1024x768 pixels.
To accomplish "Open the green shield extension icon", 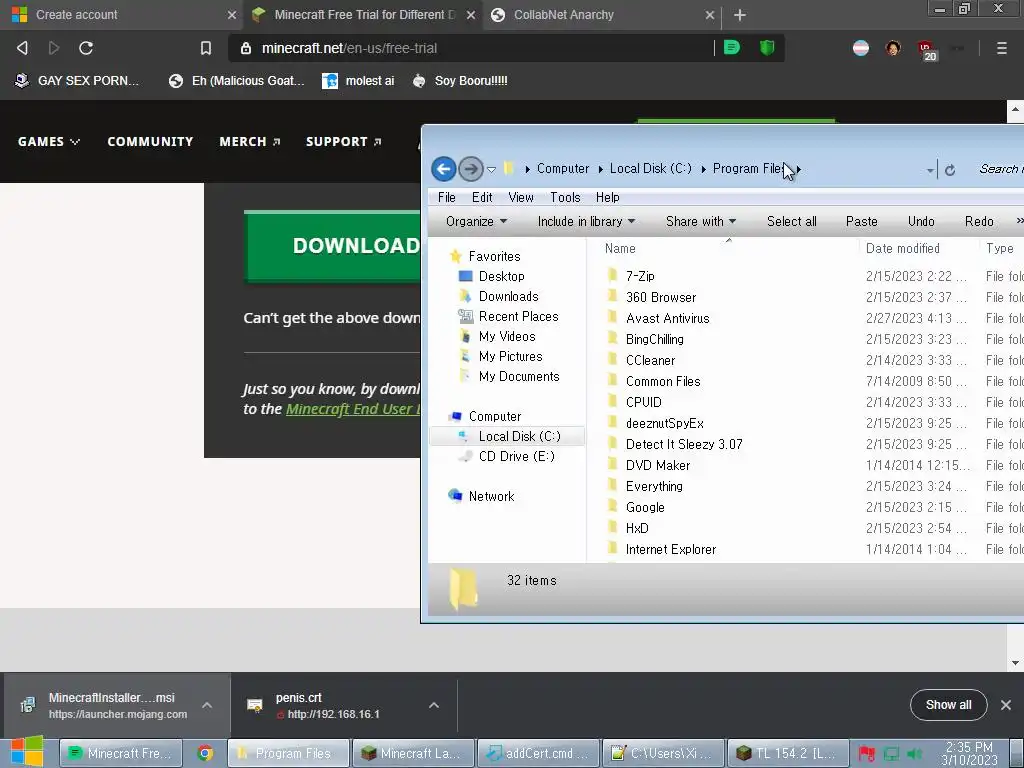I will (x=767, y=48).
